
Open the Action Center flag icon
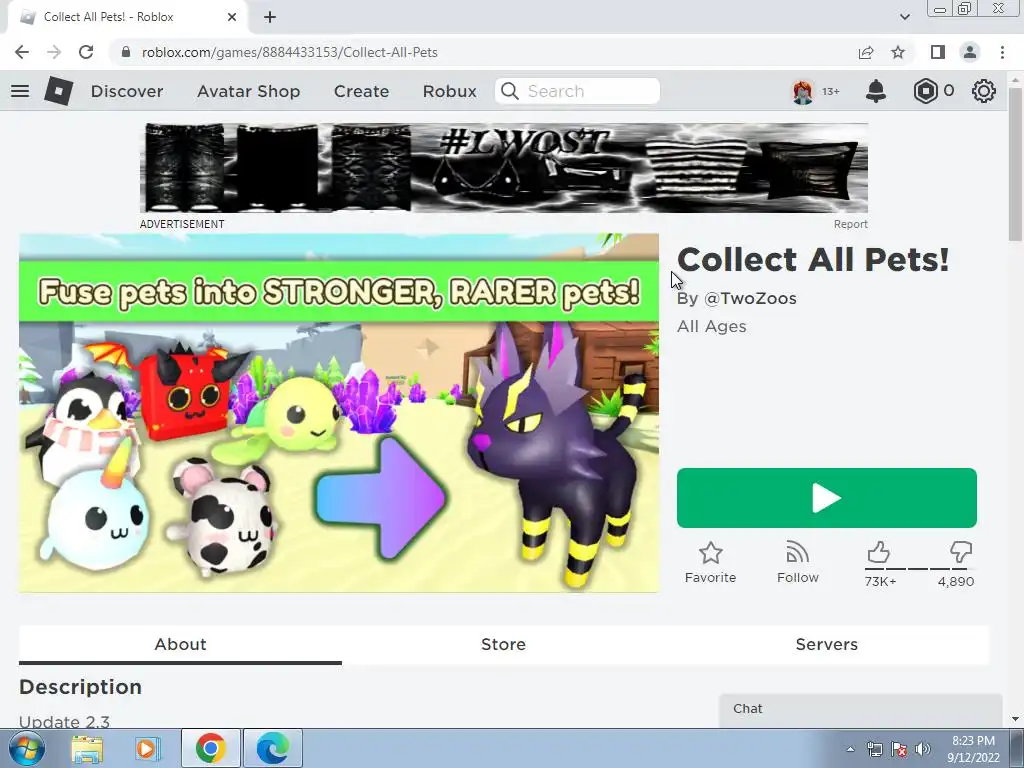[899, 749]
